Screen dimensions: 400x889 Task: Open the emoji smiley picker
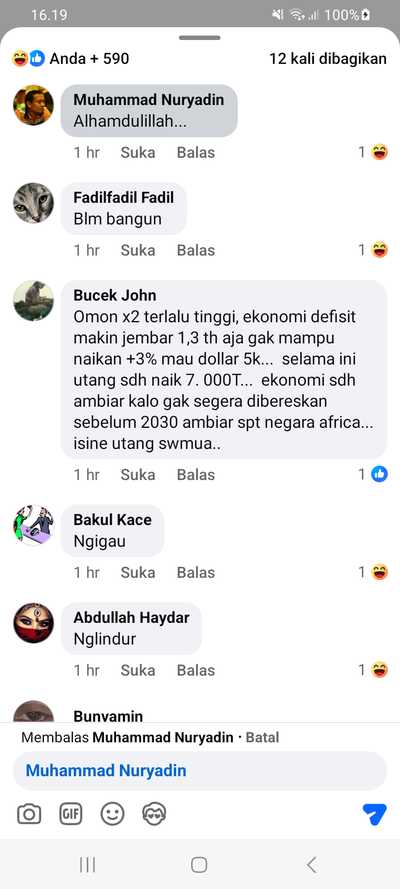(x=112, y=815)
